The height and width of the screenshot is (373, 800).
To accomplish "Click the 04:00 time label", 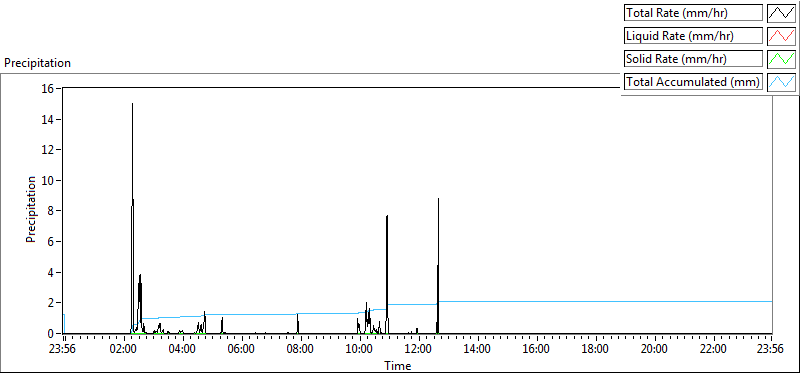I will pyautogui.click(x=183, y=350).
